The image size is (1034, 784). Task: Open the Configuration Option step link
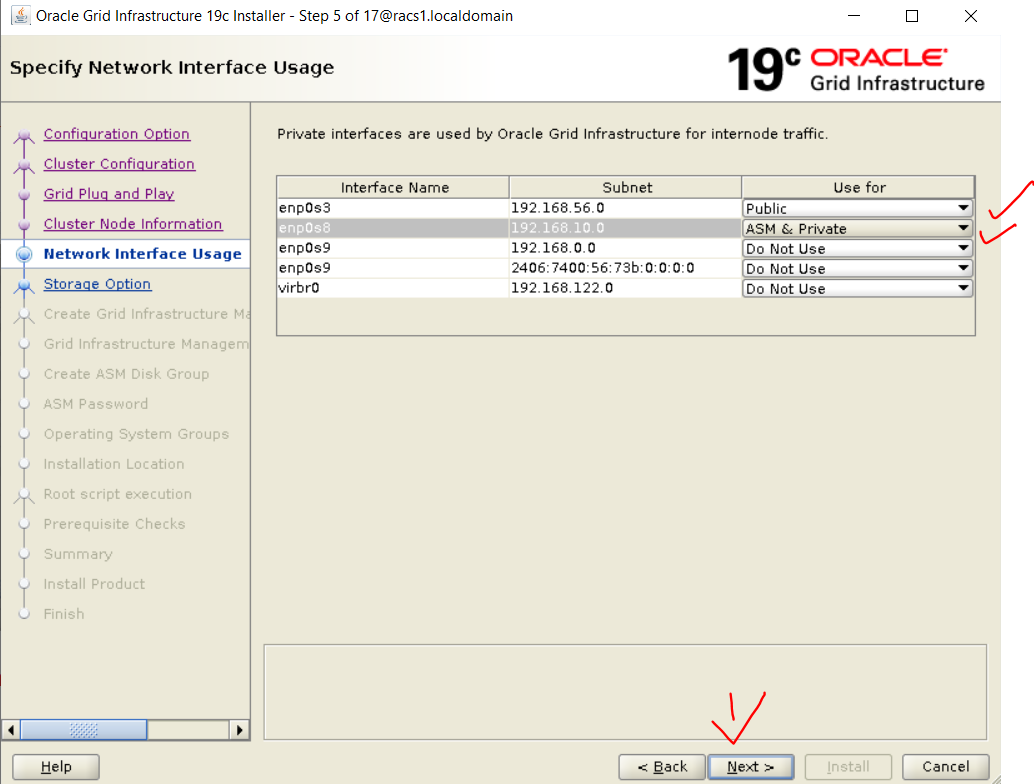117,134
